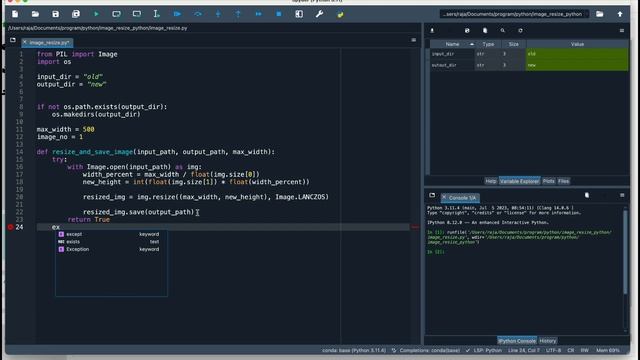Open Preferences via the wrench icon
The height and width of the screenshot is (360, 640).
click(320, 14)
